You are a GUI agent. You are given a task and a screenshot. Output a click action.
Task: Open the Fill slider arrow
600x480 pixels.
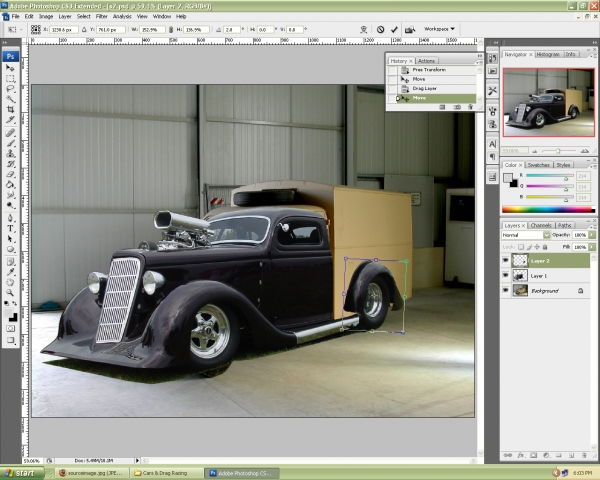592,247
